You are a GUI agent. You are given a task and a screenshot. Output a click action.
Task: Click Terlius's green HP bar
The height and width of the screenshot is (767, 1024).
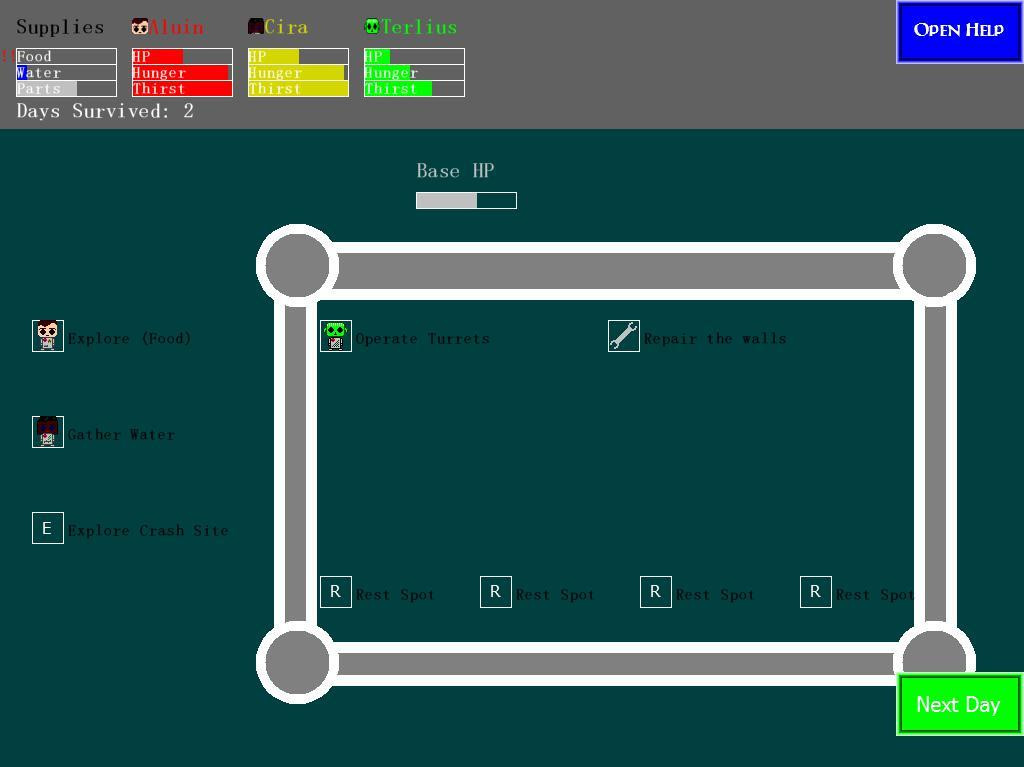[415, 56]
